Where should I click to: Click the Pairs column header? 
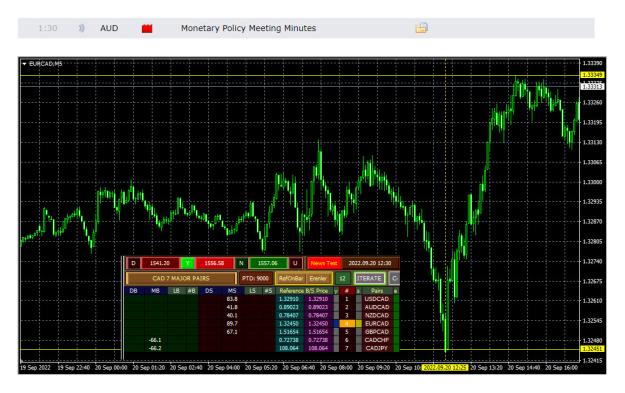pyautogui.click(x=377, y=291)
